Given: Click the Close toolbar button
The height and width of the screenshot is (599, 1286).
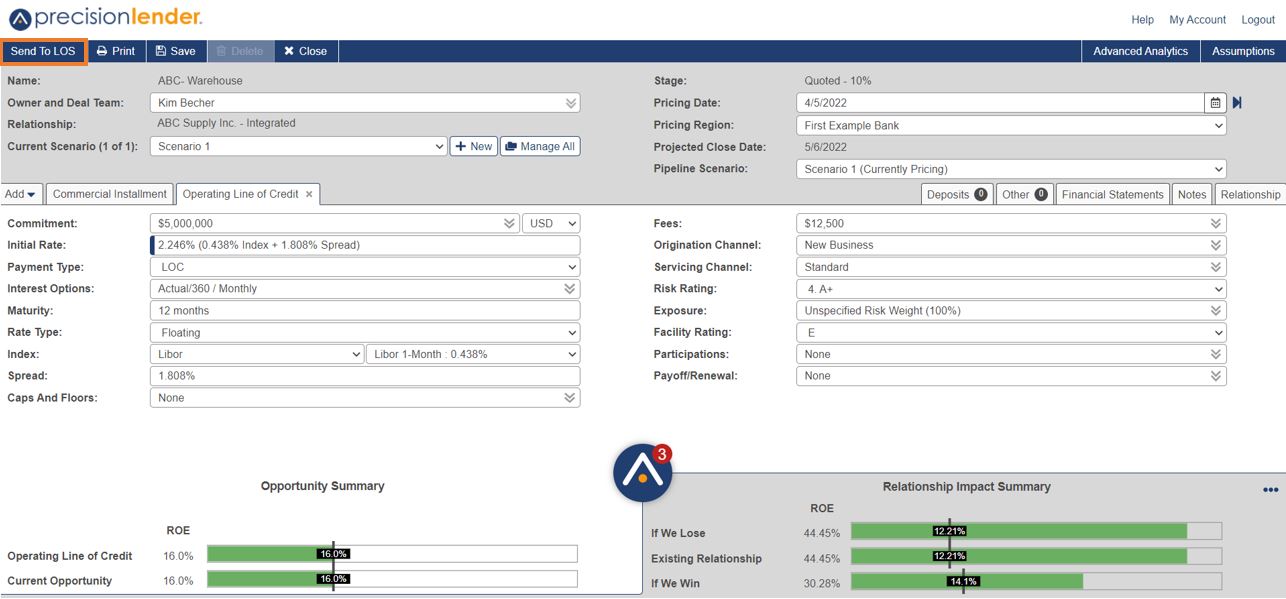Looking at the screenshot, I should point(305,51).
